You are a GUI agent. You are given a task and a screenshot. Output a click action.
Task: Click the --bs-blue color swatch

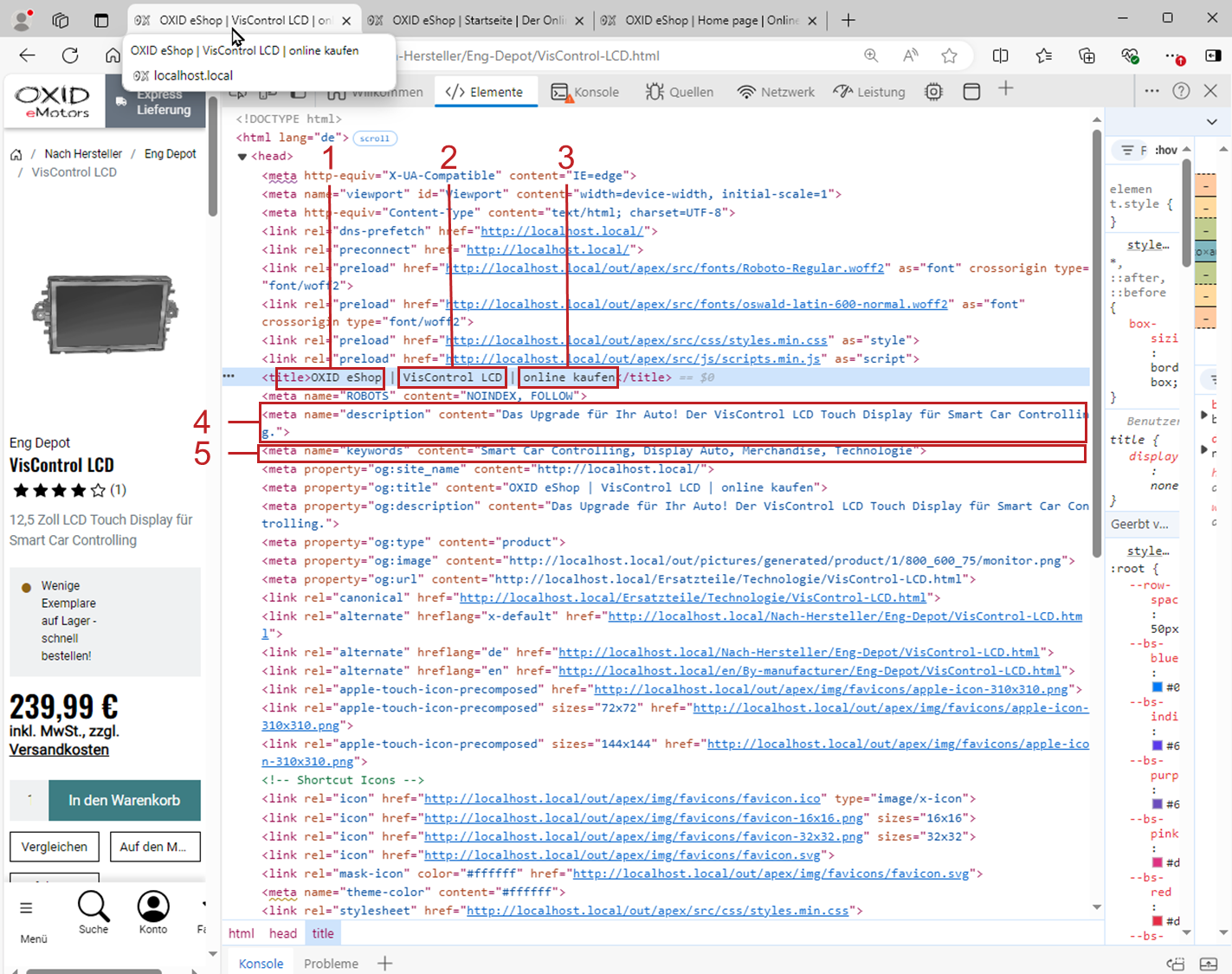1158,687
